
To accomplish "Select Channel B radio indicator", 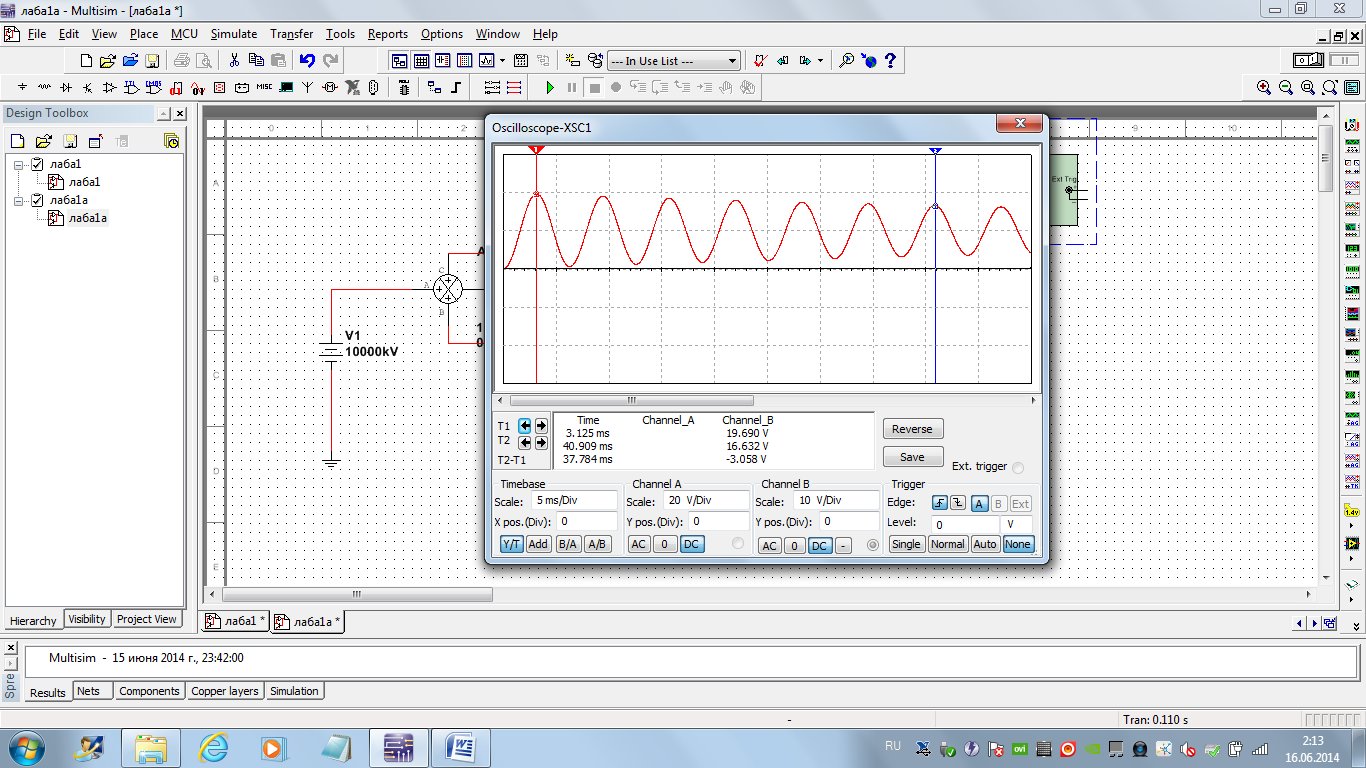I will tap(872, 544).
